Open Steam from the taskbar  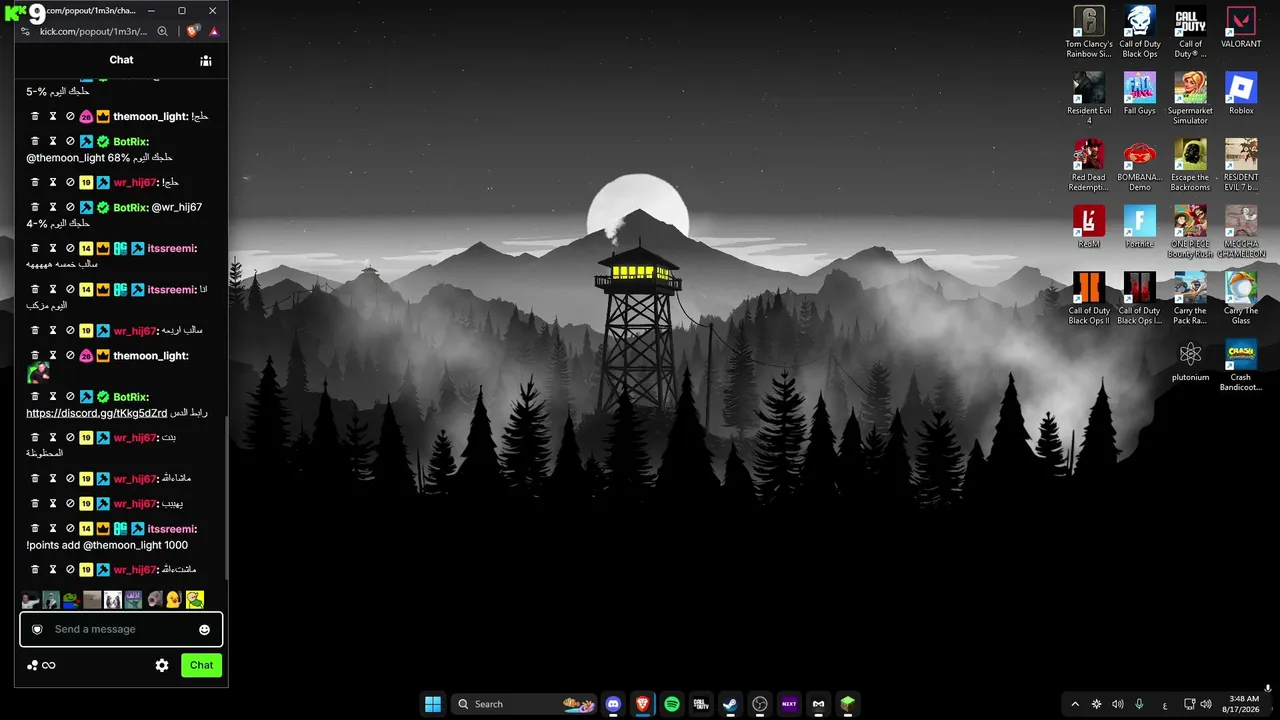pyautogui.click(x=730, y=704)
